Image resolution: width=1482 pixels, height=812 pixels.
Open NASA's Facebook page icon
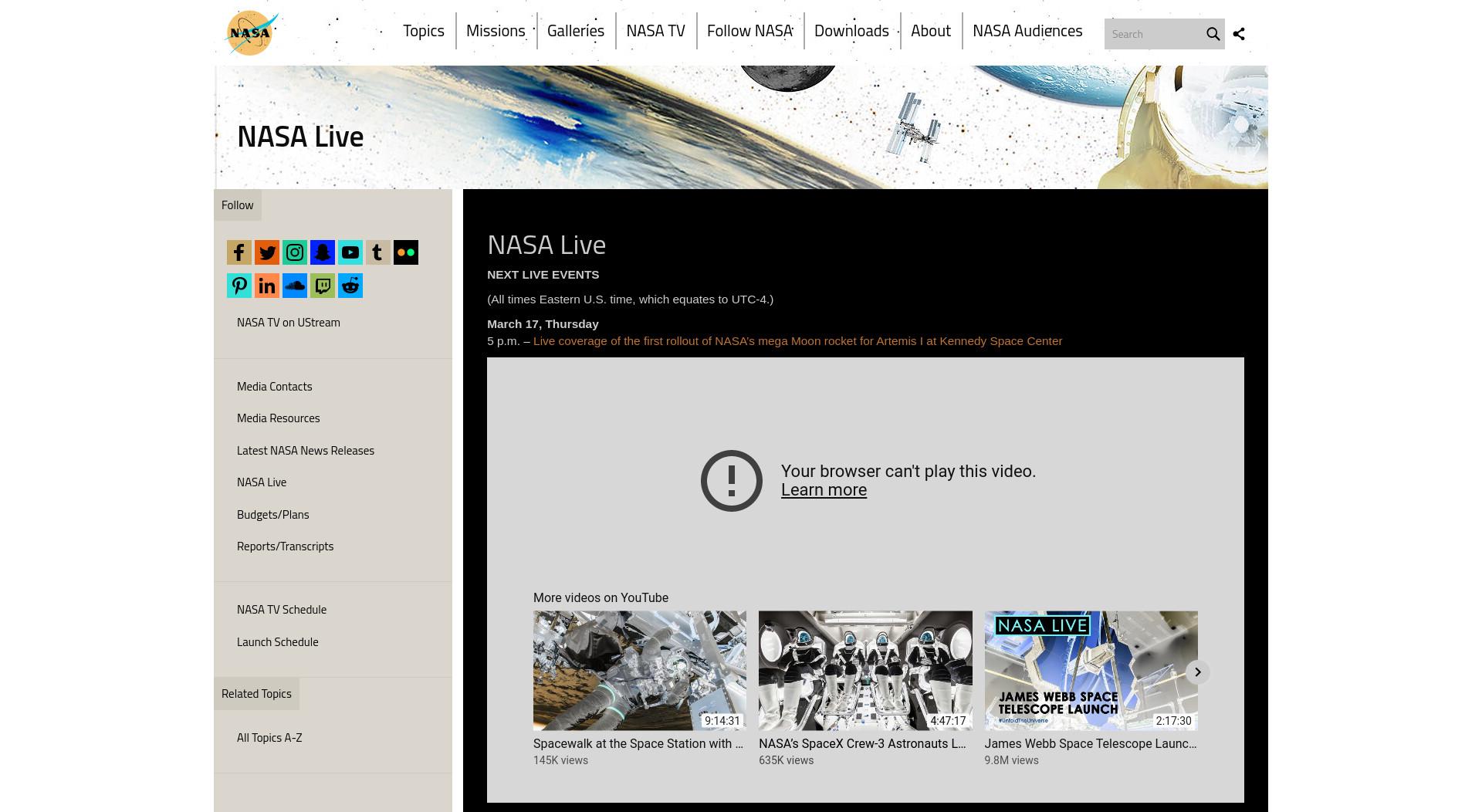pyautogui.click(x=239, y=252)
